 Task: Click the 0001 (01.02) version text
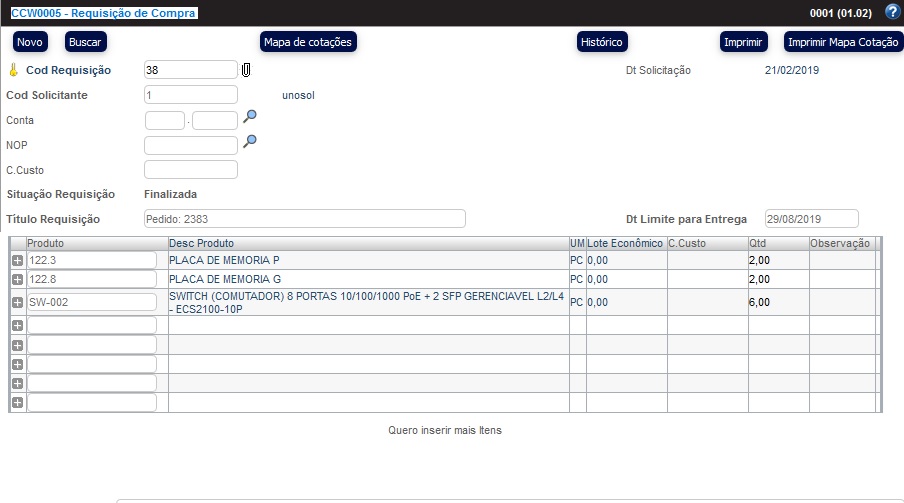[x=841, y=13]
